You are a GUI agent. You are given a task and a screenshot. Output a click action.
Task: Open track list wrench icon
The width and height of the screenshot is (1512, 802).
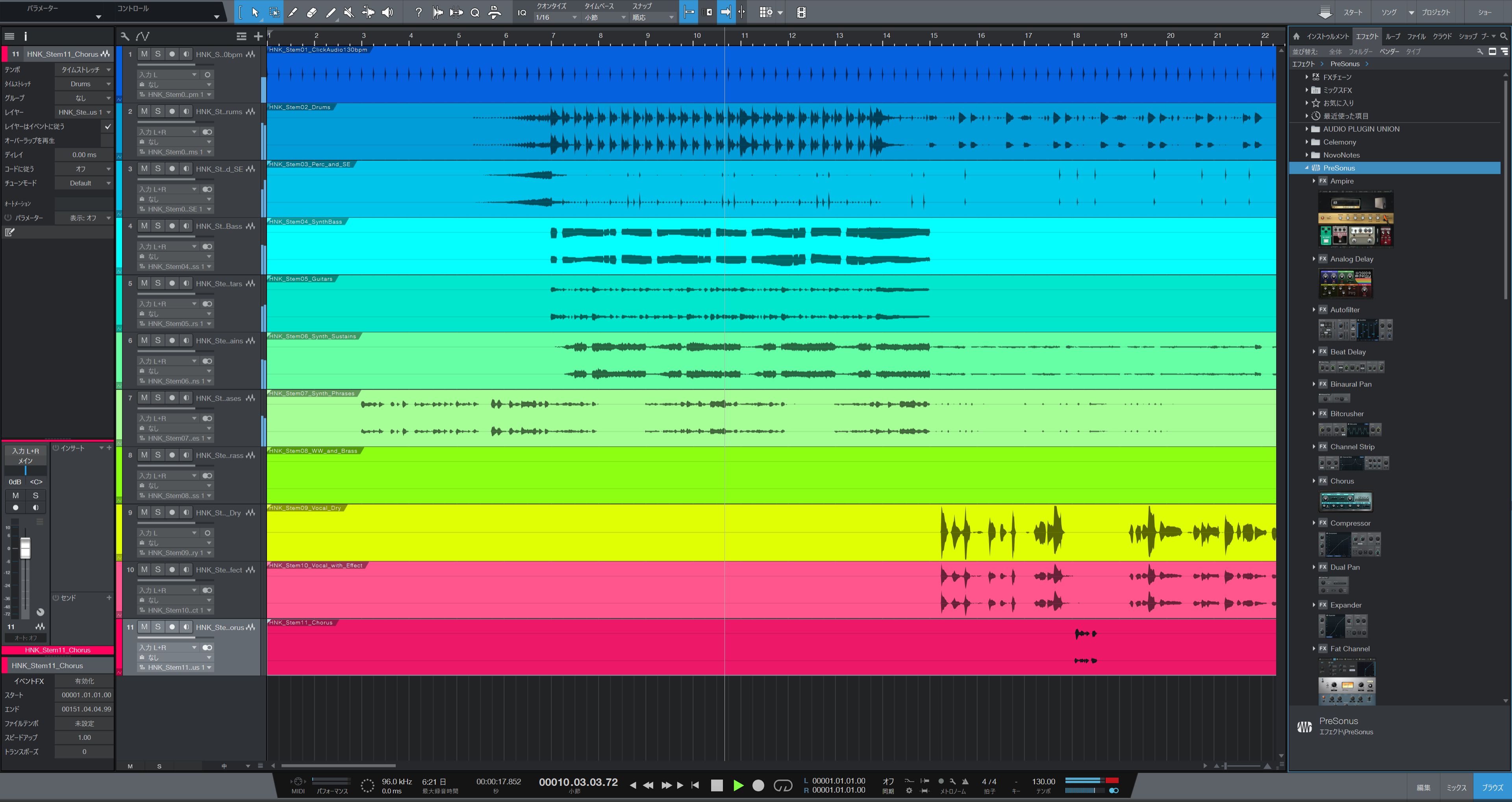coord(124,36)
